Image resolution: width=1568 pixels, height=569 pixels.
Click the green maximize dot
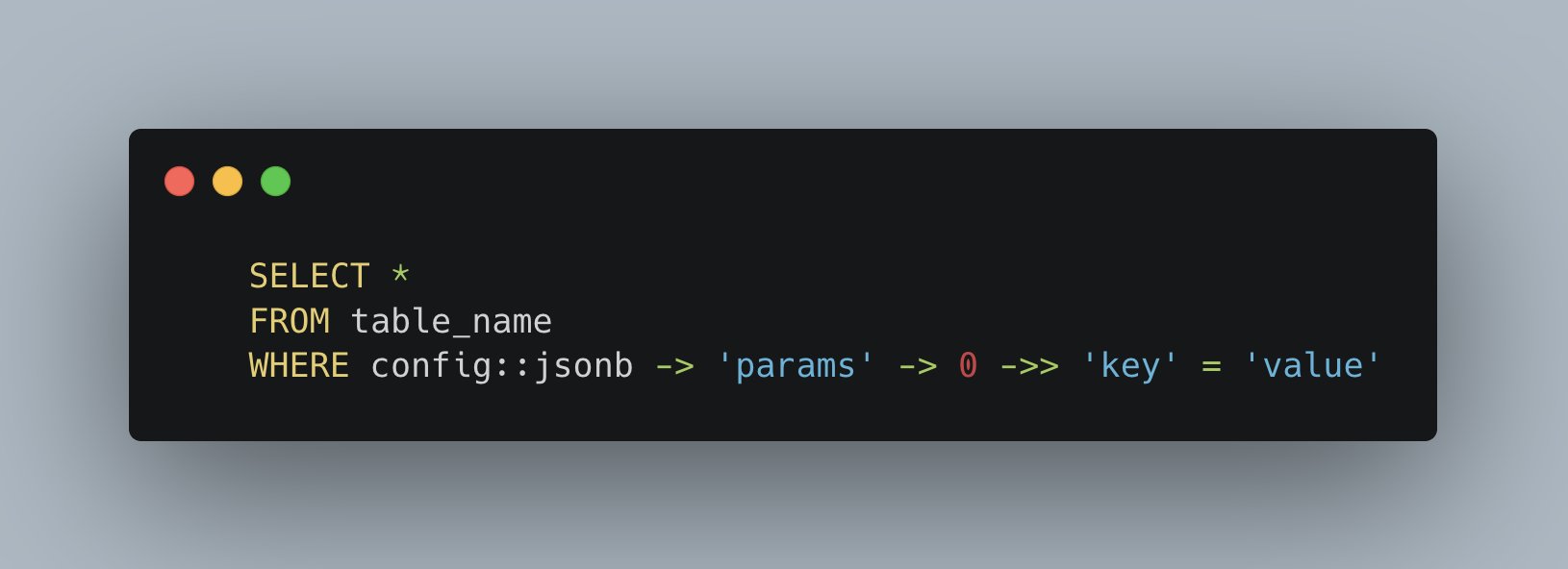pyautogui.click(x=275, y=181)
